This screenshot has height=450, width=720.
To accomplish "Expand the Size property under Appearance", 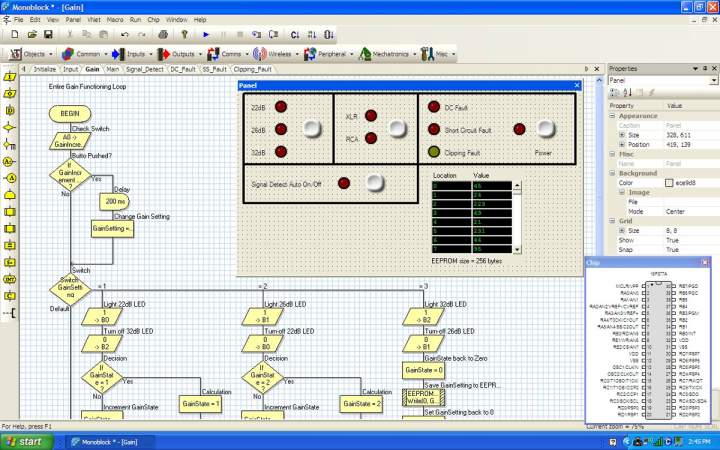I will (x=622, y=134).
